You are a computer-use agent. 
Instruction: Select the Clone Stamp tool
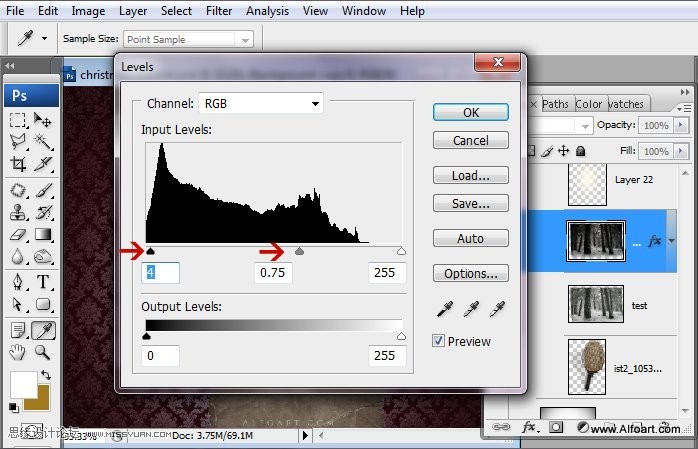pyautogui.click(x=18, y=212)
